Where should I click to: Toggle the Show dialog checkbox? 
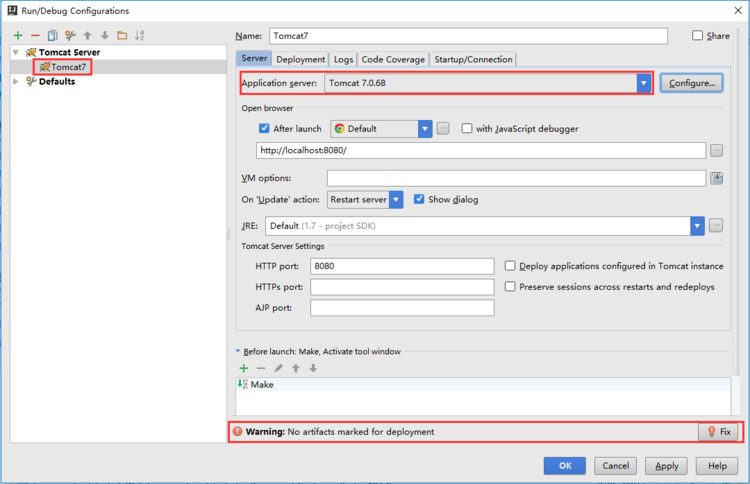tap(419, 199)
